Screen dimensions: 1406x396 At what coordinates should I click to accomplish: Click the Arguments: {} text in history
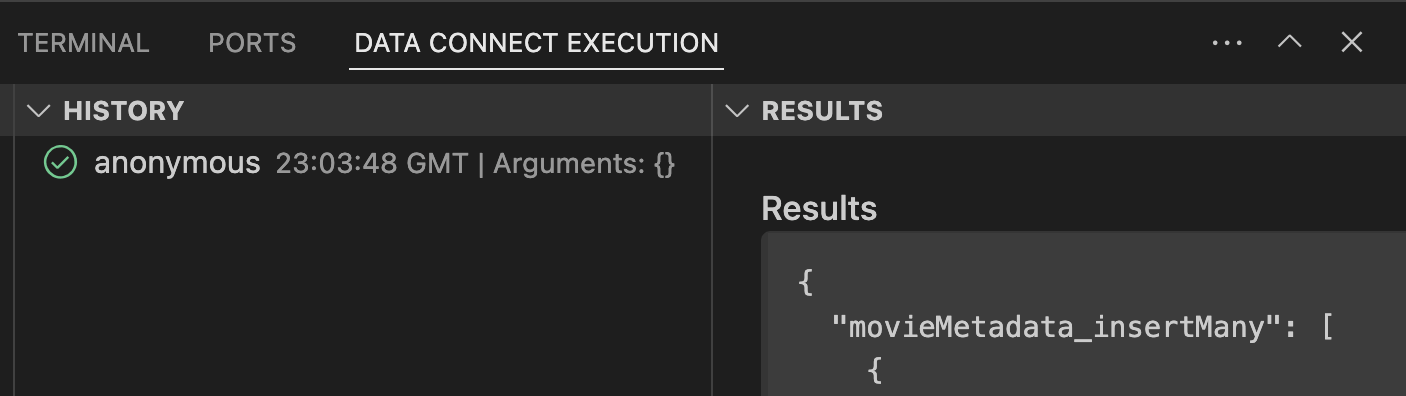584,164
